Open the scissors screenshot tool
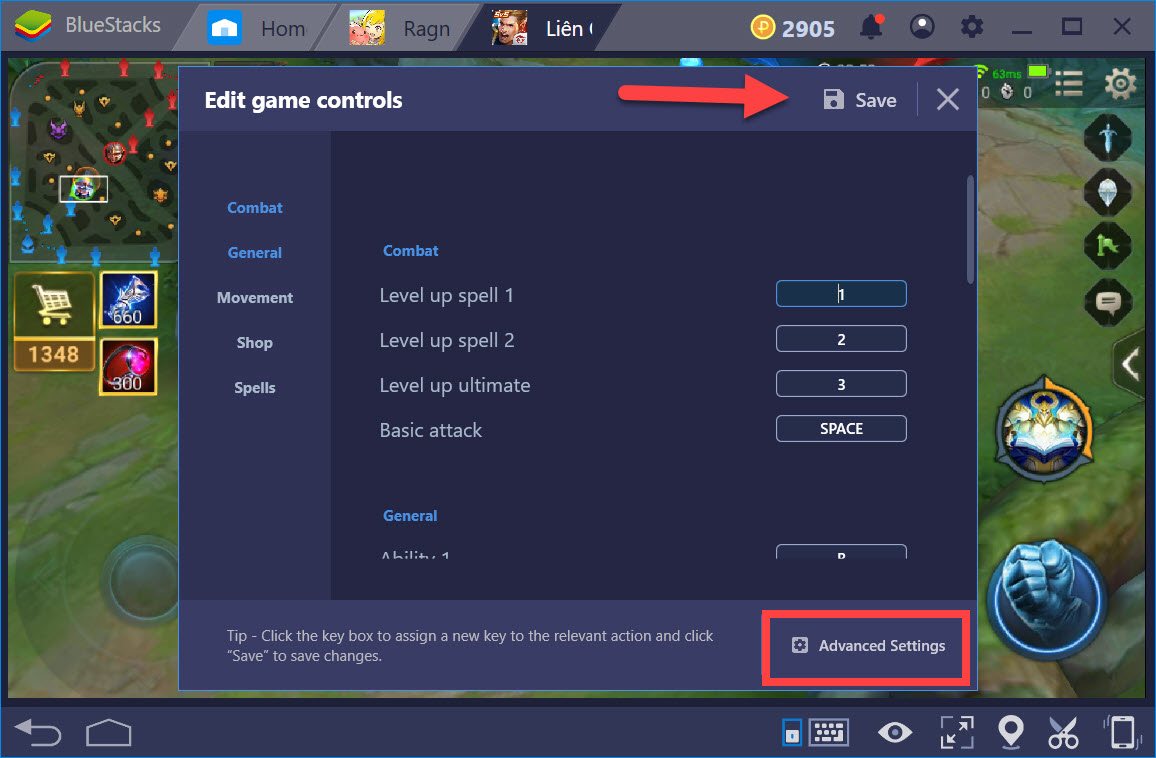The image size is (1156, 758). click(1062, 732)
